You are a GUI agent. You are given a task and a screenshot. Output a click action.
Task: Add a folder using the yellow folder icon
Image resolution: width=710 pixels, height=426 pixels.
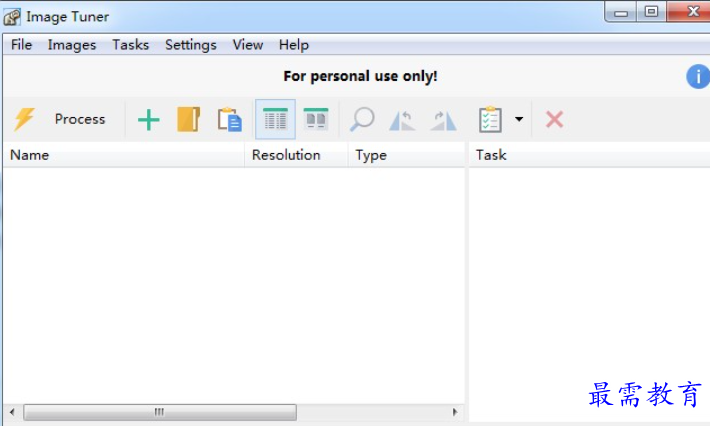click(x=188, y=120)
